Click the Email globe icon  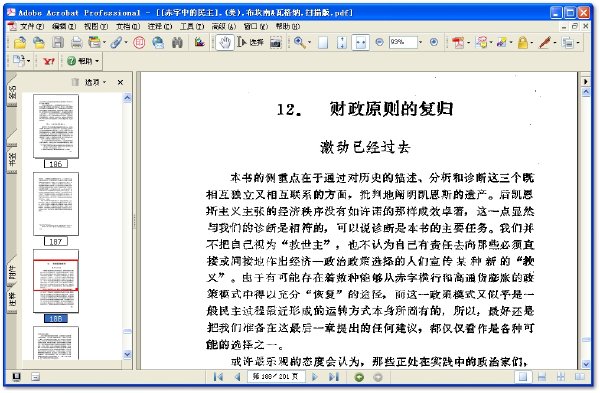tap(158, 42)
